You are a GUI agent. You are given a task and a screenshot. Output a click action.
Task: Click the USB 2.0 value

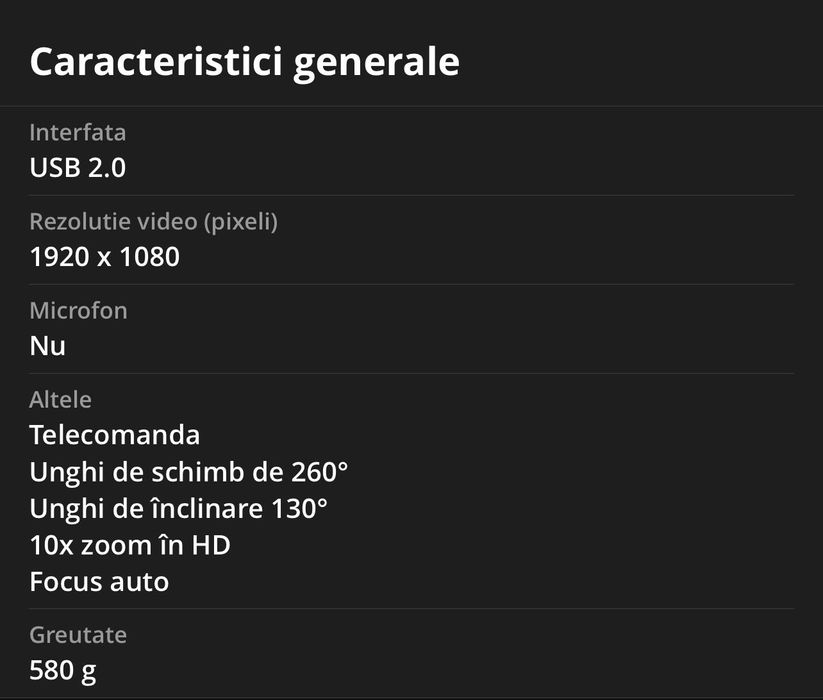tap(77, 168)
